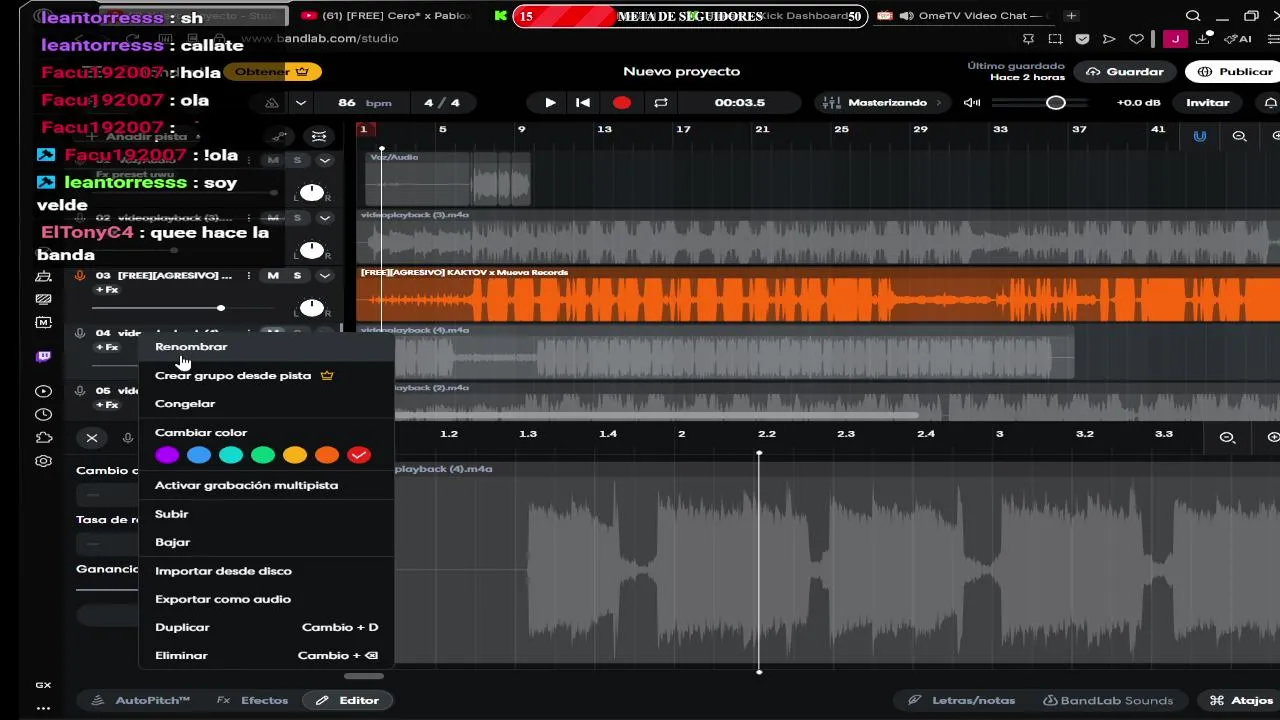Click the Invitar button
This screenshot has height=720, width=1280.
tap(1208, 103)
